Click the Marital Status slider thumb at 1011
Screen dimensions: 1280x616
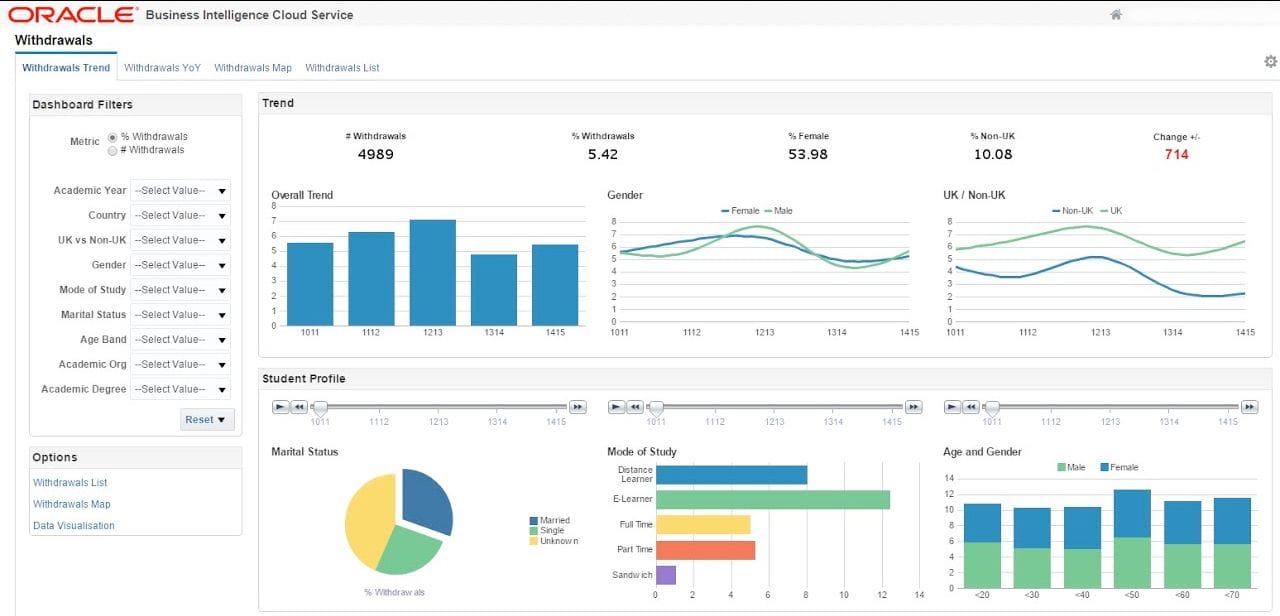pyautogui.click(x=320, y=408)
